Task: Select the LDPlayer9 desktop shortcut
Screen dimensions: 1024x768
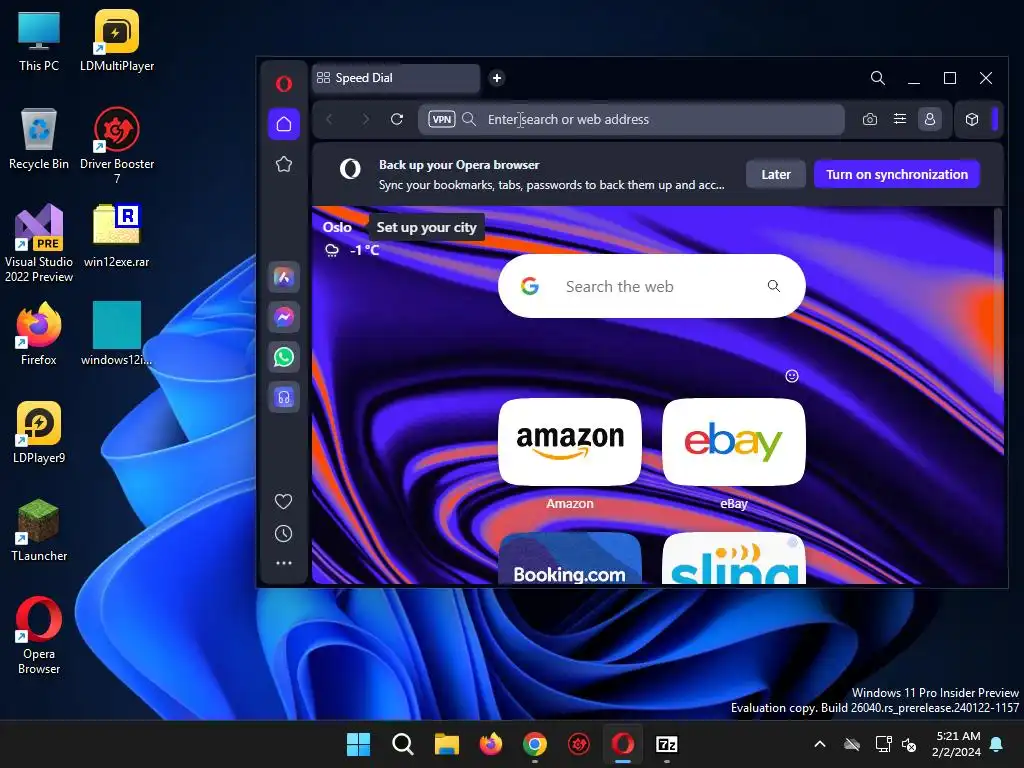Action: pos(39,432)
